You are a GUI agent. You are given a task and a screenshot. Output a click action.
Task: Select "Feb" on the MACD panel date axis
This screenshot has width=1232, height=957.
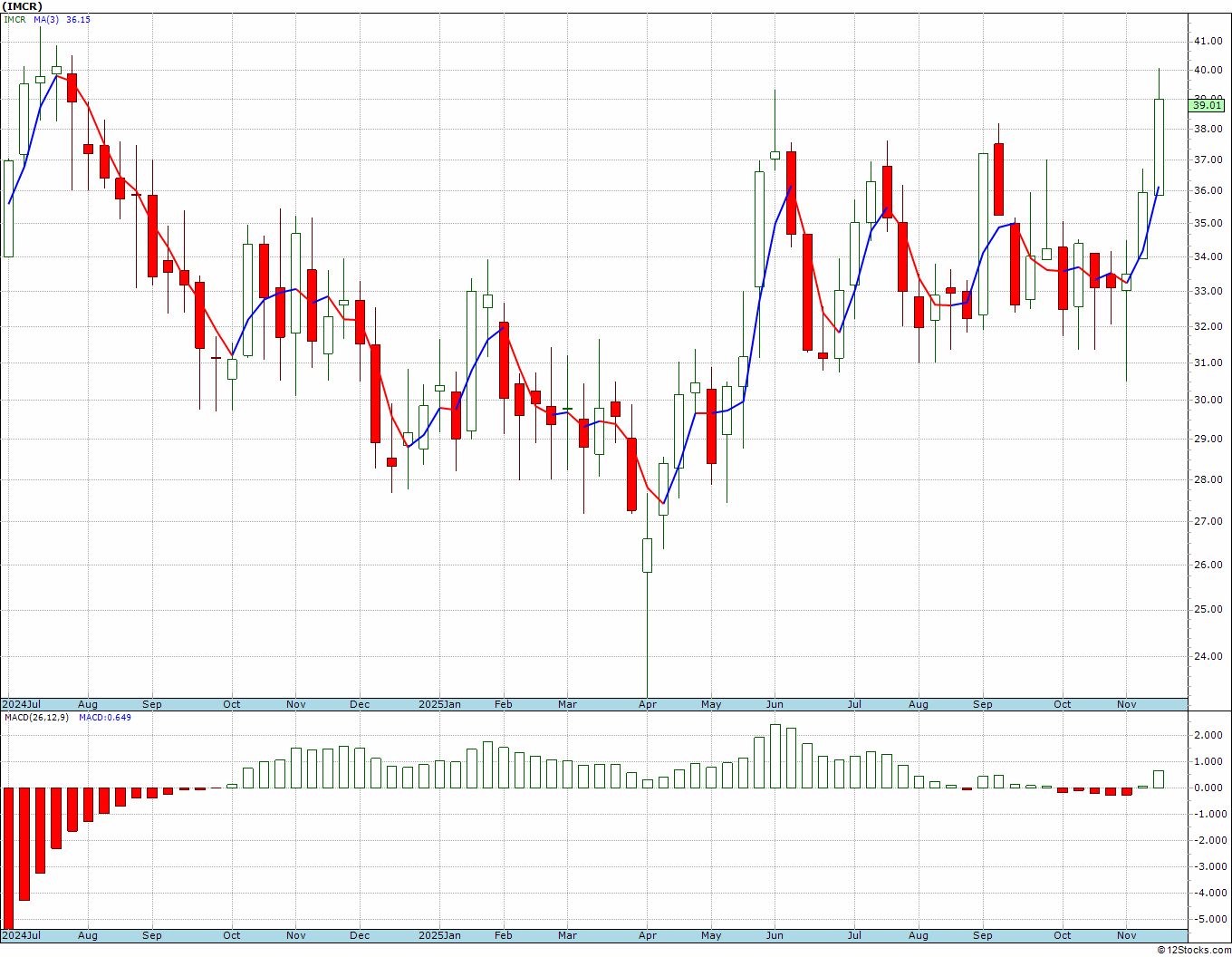pyautogui.click(x=503, y=935)
